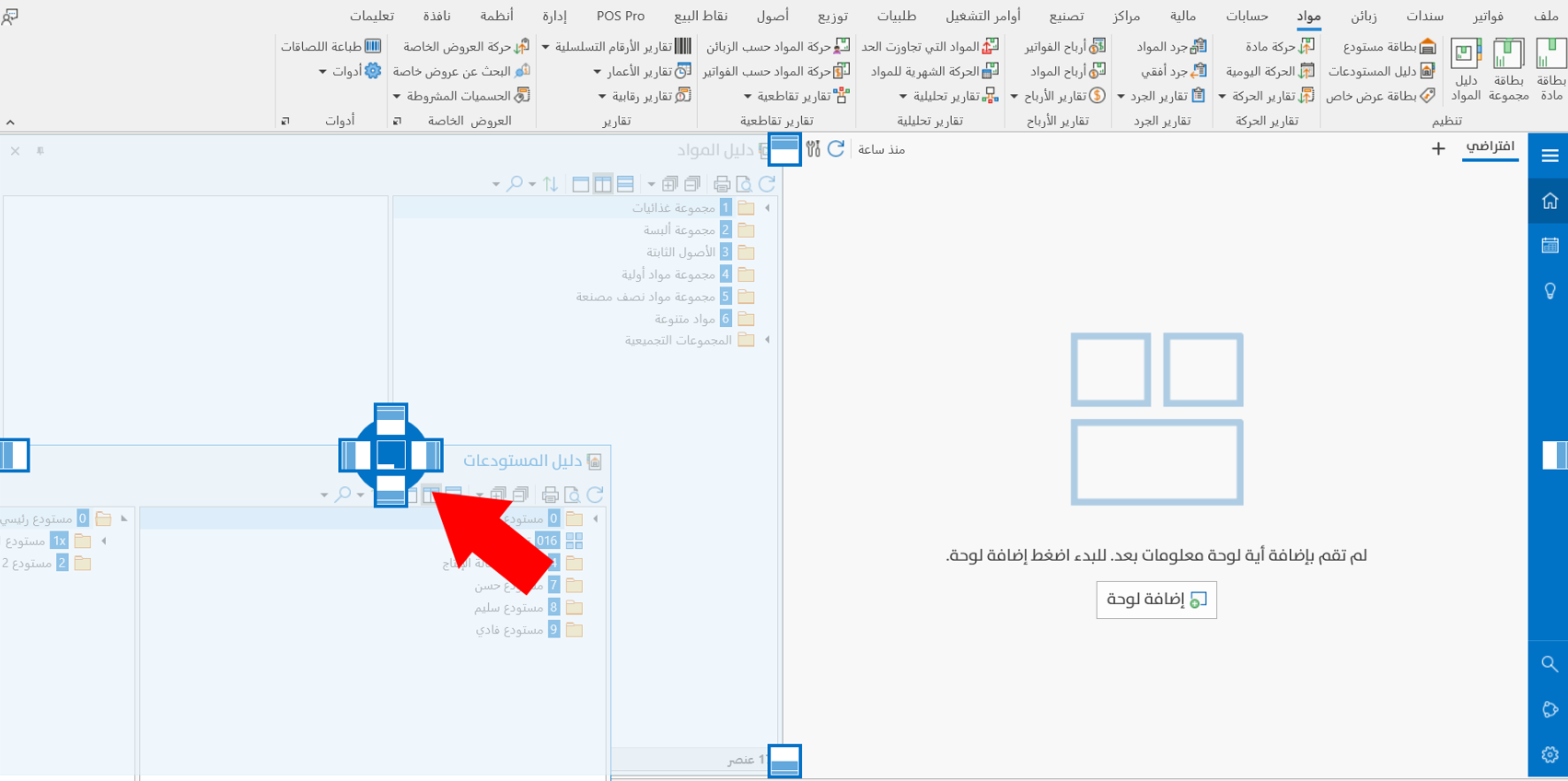
Task: Open دليل المواد ribbon icon
Action: pos(1466,68)
